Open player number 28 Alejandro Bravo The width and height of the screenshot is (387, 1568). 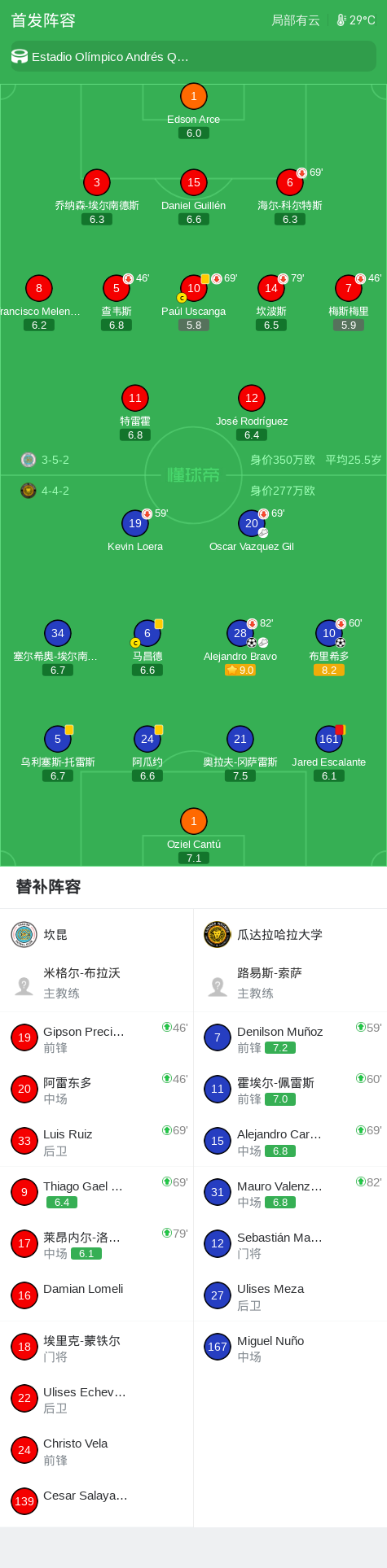coord(240,633)
